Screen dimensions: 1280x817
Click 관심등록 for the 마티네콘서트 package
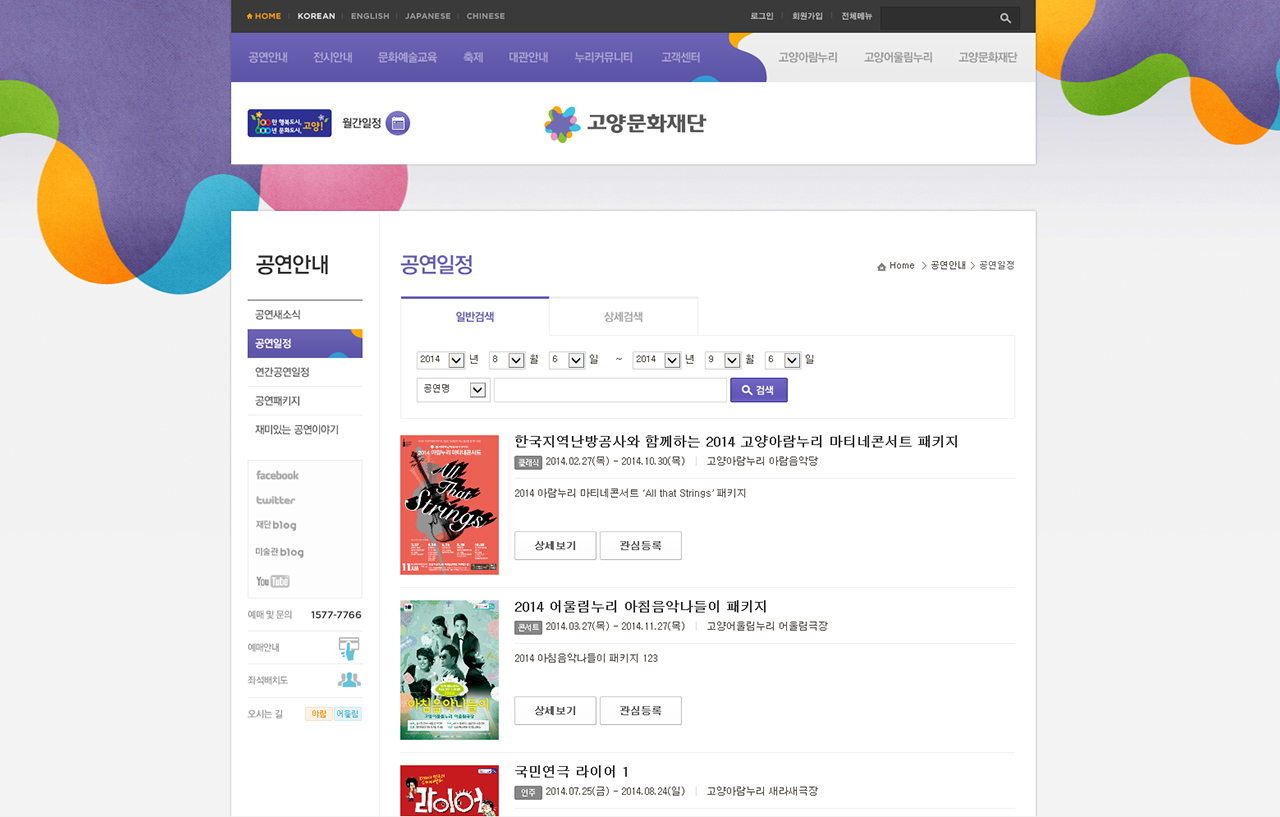click(641, 546)
